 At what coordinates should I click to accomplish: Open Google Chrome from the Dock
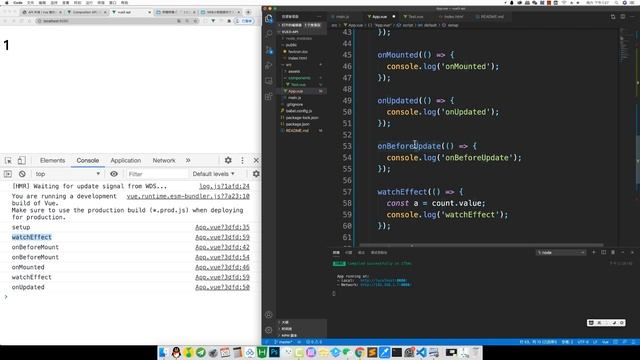[360, 352]
